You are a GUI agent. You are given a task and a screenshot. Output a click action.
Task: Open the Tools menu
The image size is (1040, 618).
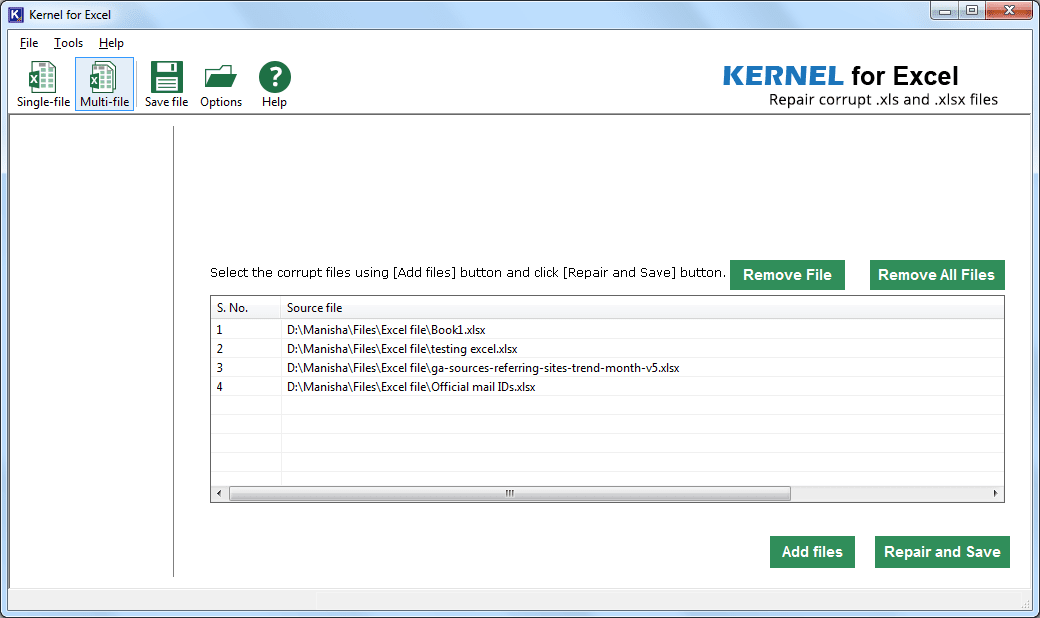point(68,42)
